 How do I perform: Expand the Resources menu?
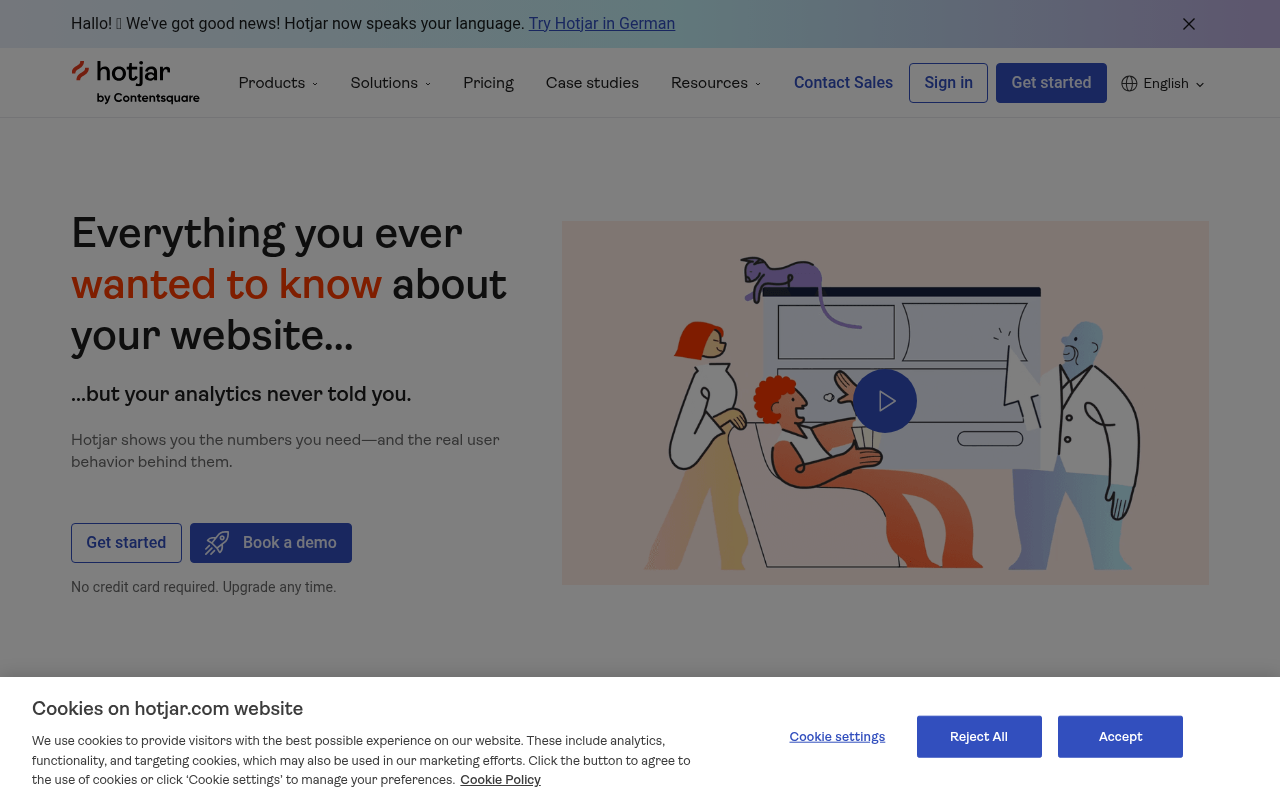(715, 83)
